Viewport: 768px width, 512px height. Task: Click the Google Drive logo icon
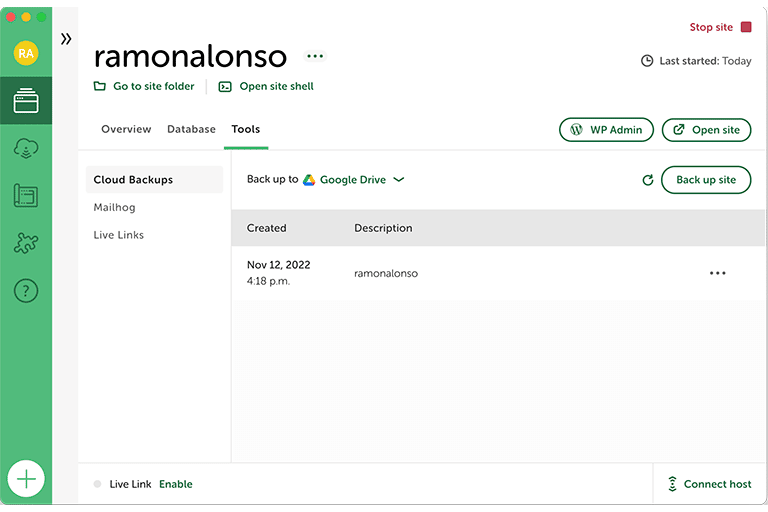coord(309,180)
